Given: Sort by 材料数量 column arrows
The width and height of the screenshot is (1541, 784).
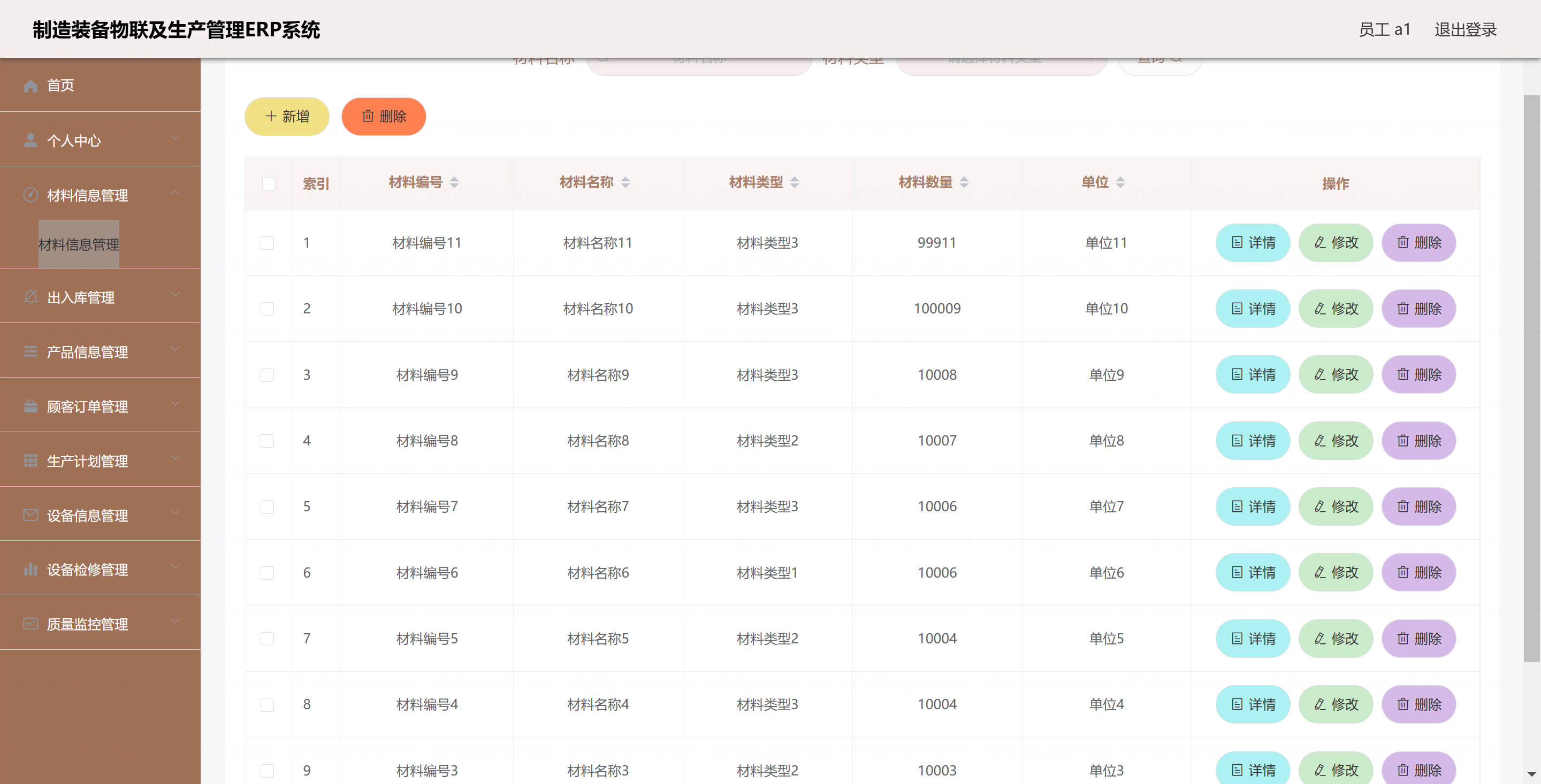Looking at the screenshot, I should click(964, 182).
